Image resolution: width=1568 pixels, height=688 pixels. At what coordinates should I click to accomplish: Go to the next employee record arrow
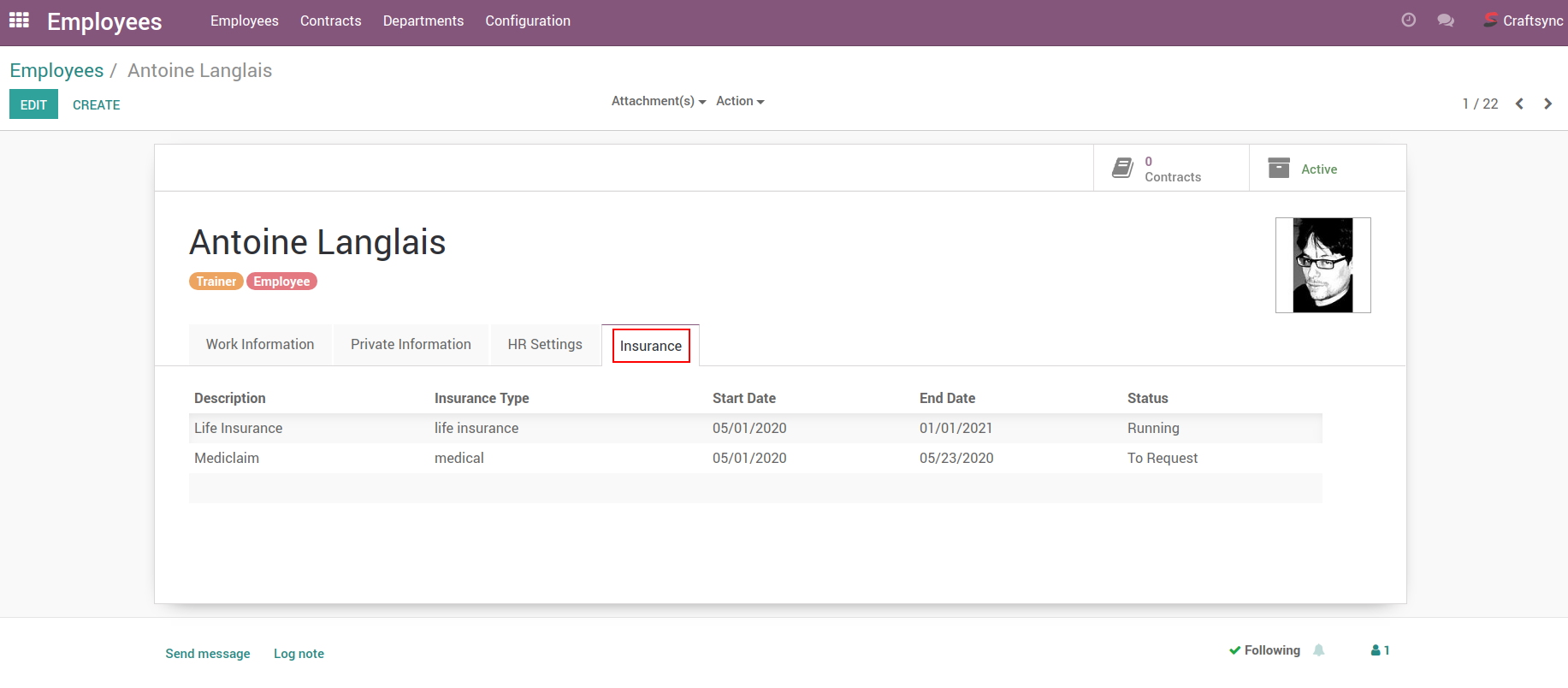tap(1547, 104)
